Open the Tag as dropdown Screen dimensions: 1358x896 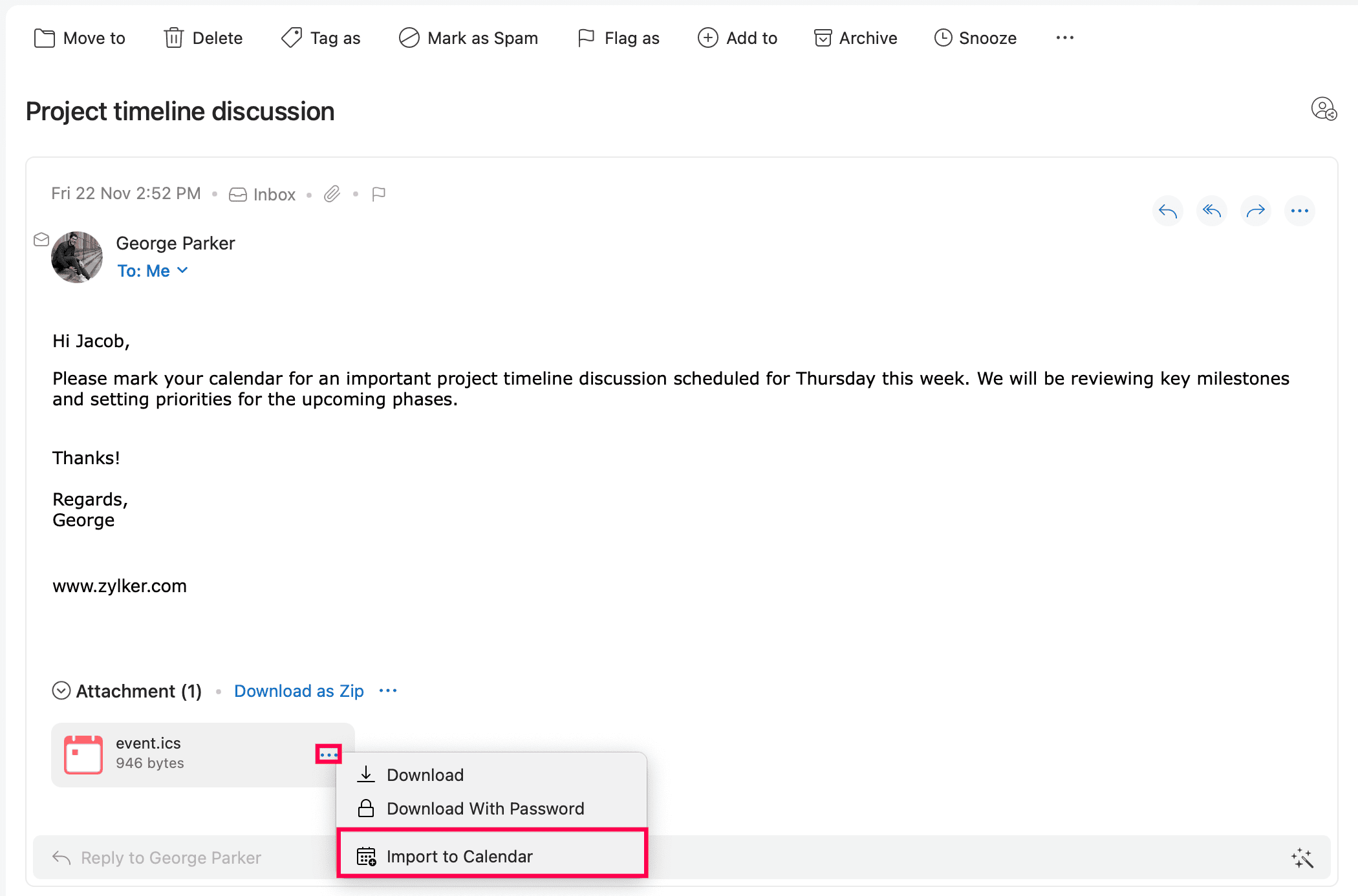tap(321, 38)
